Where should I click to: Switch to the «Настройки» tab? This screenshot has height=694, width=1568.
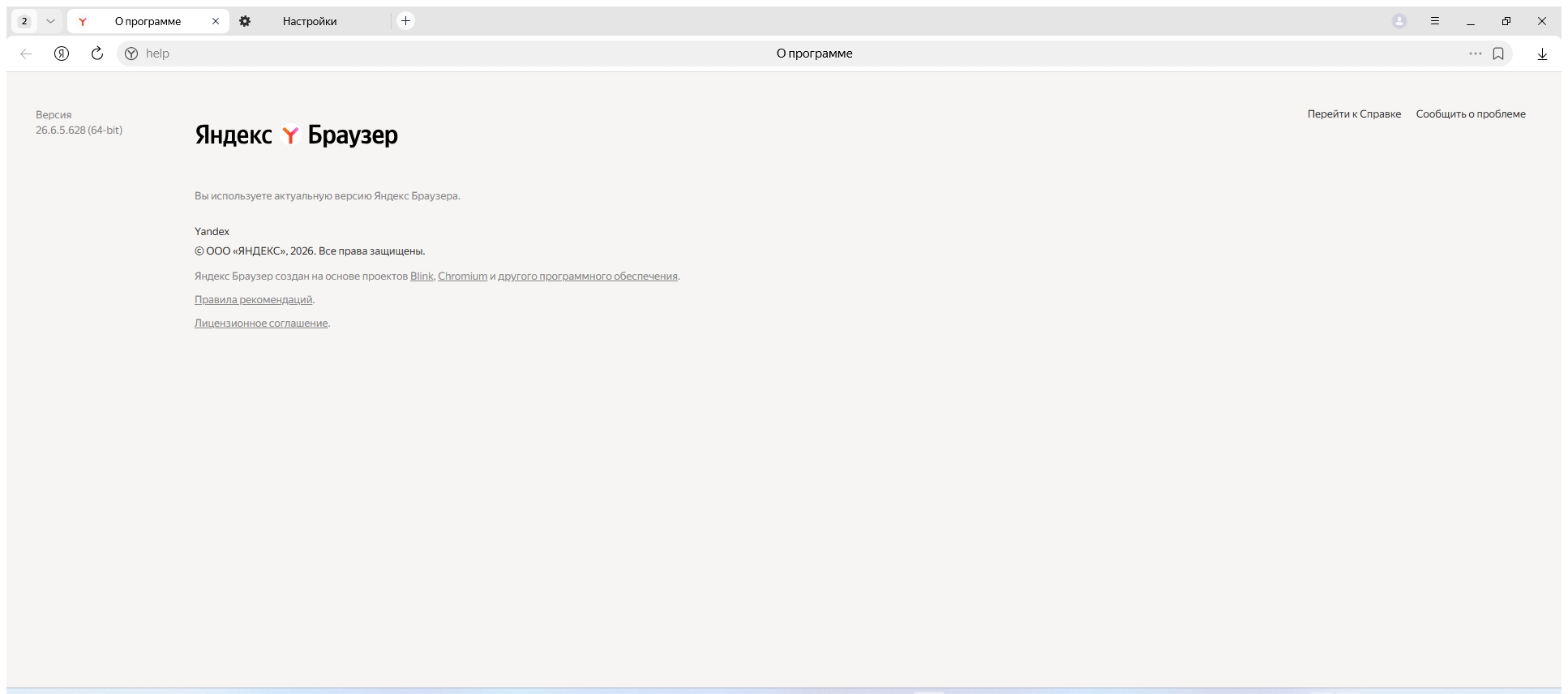(310, 21)
